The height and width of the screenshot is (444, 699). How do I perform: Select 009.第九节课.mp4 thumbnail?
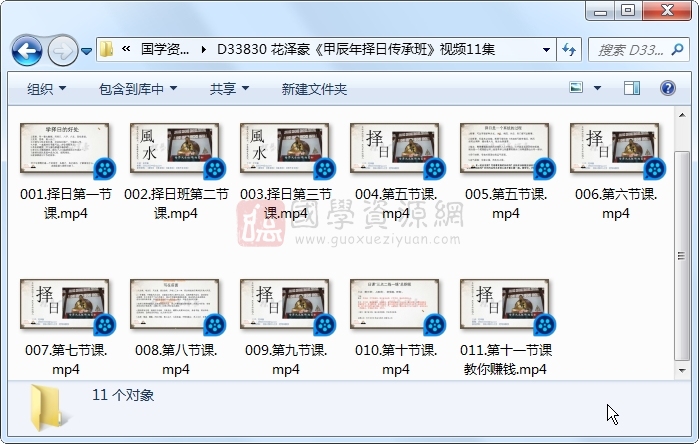[284, 304]
